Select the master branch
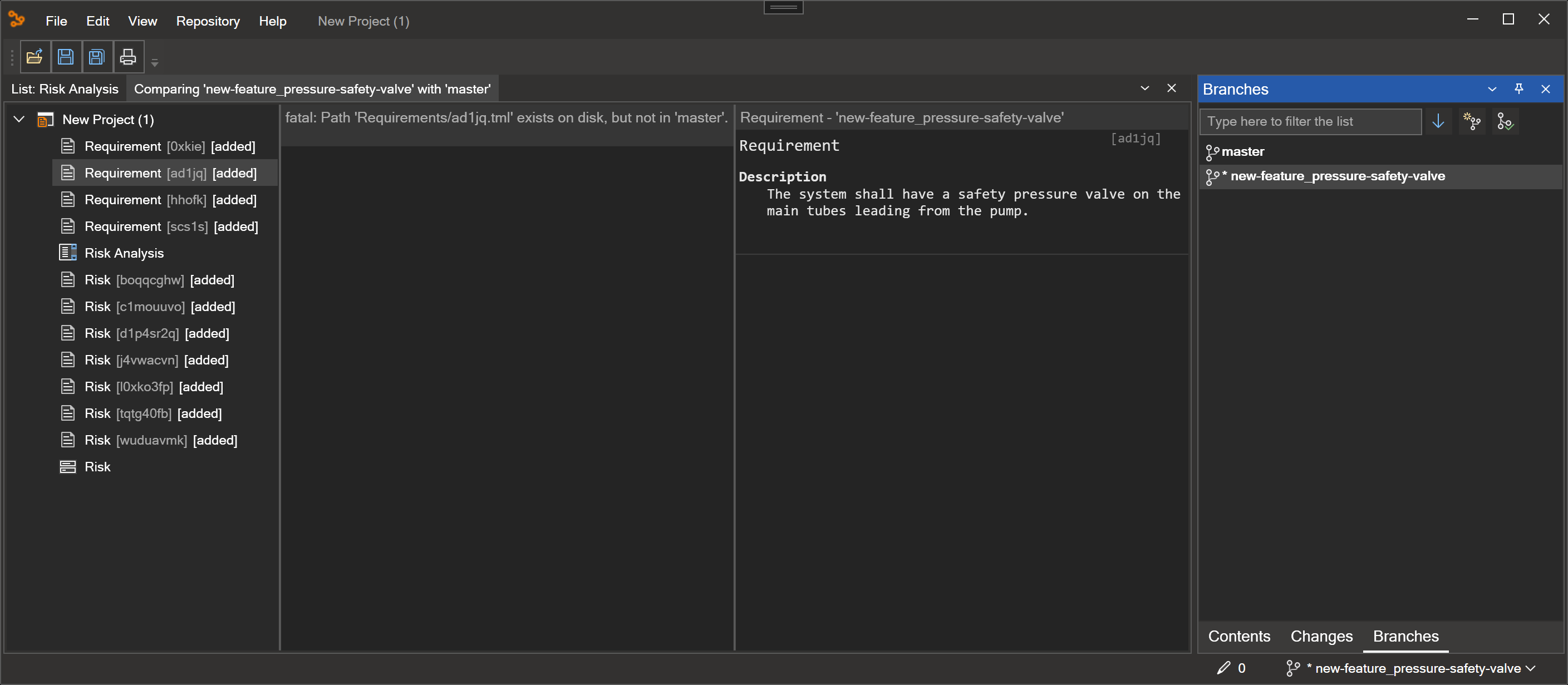The width and height of the screenshot is (1568, 685). click(x=1382, y=152)
